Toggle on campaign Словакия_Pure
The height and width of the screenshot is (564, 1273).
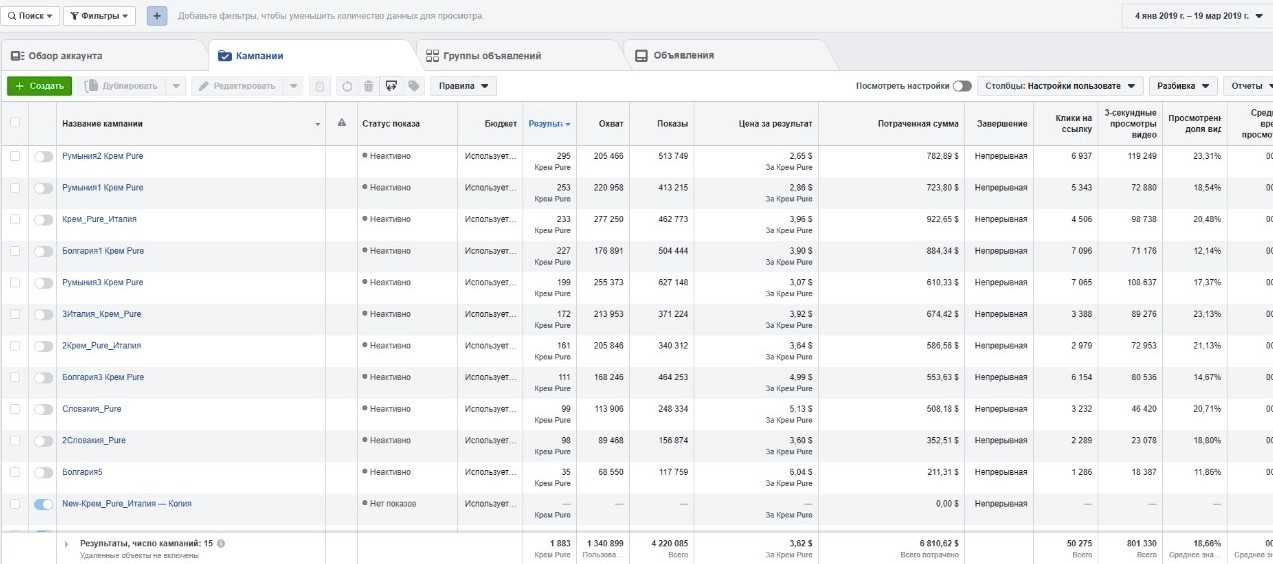click(x=43, y=409)
